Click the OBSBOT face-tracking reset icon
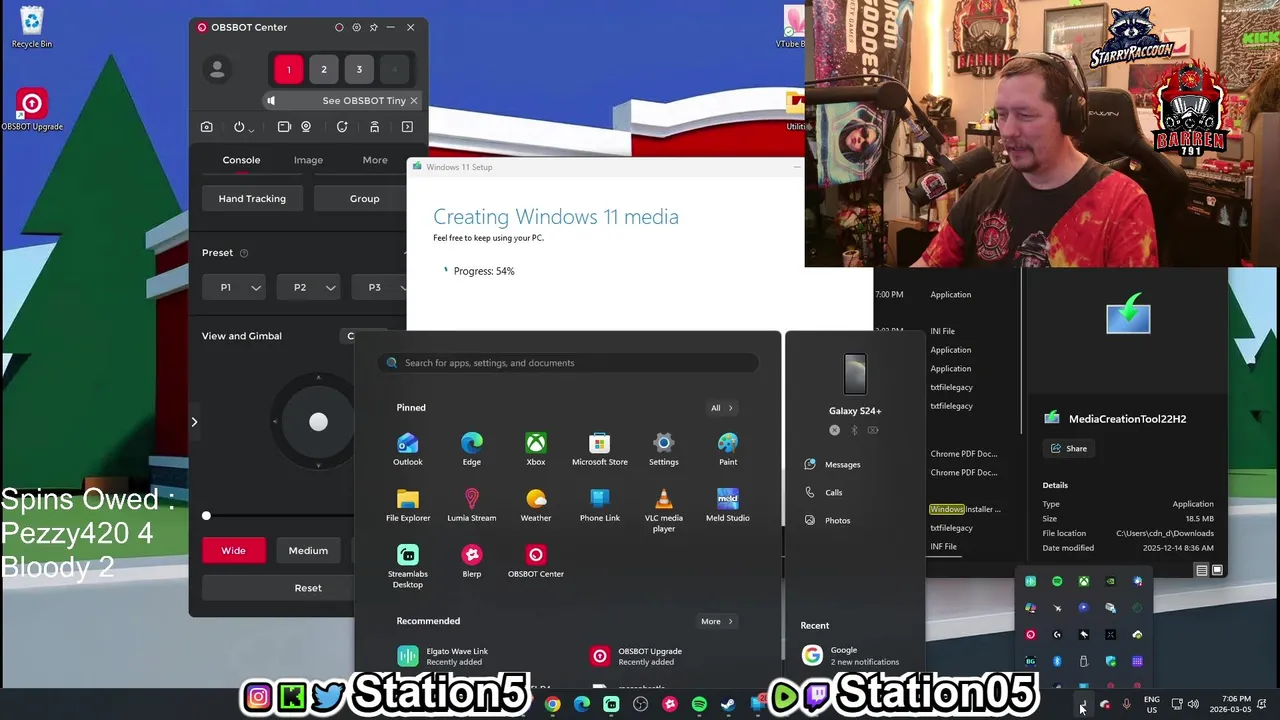This screenshot has height=720, width=1280. point(342,127)
